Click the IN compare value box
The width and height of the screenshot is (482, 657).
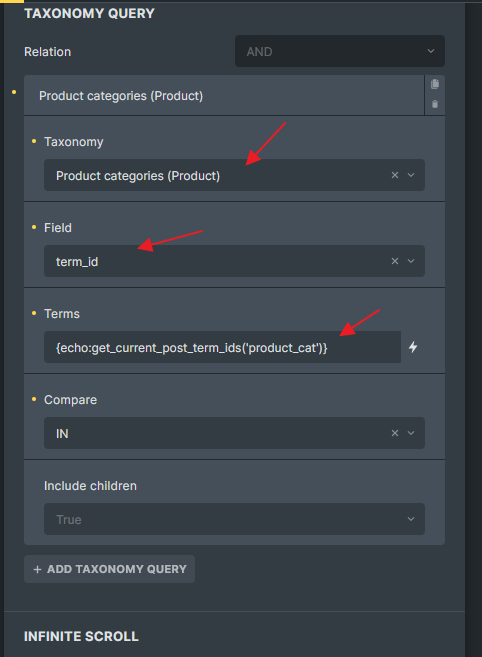234,433
